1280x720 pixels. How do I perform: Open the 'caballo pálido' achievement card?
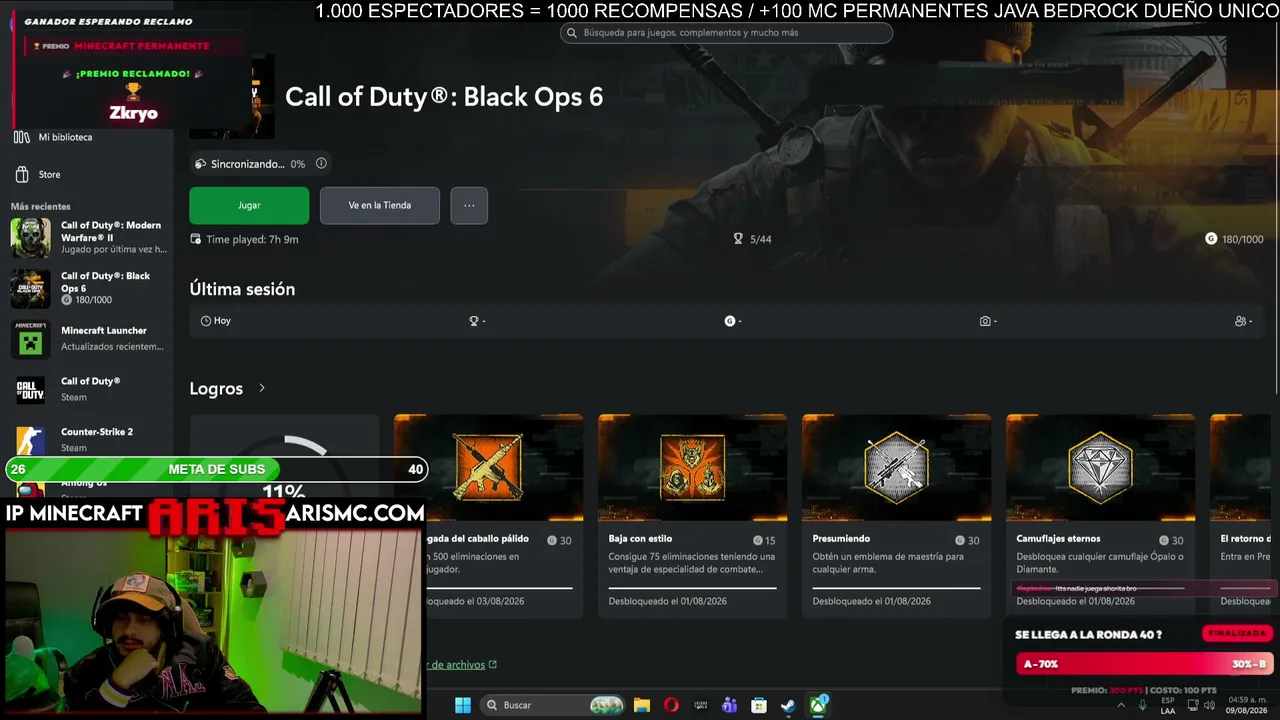pyautogui.click(x=488, y=515)
